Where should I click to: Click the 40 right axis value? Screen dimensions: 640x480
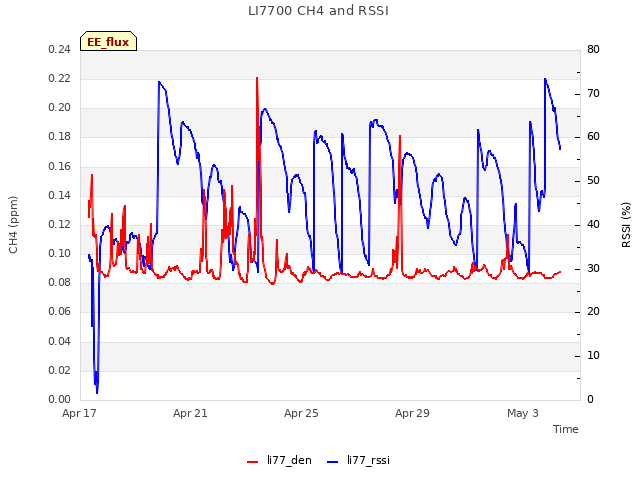click(x=593, y=225)
